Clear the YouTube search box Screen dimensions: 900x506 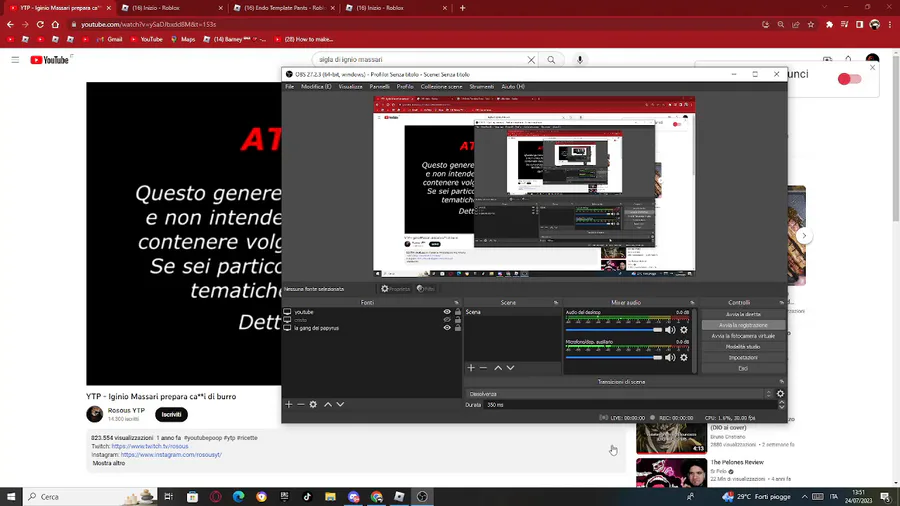click(x=531, y=60)
